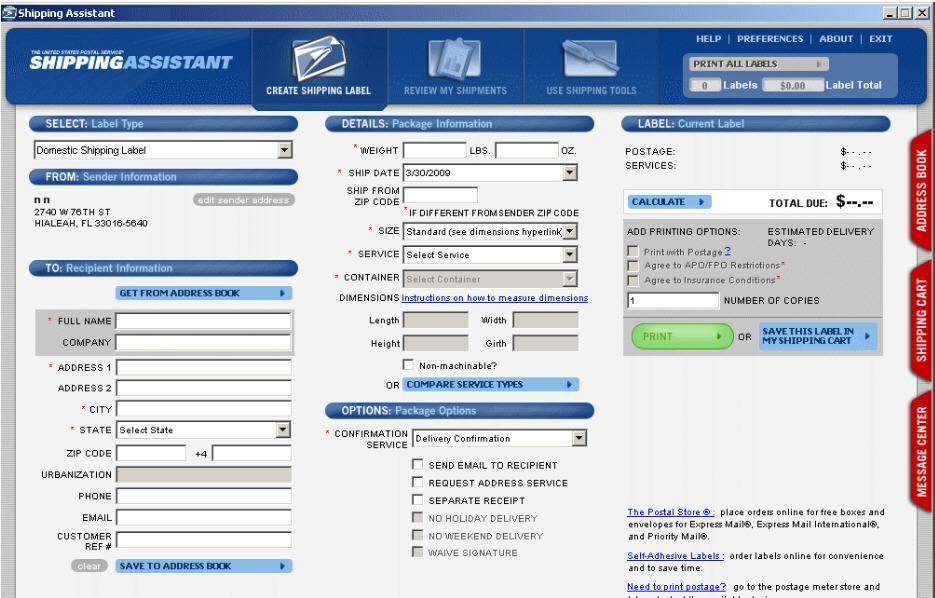
Task: Click the arrow on Get From Address Book
Action: [283, 293]
